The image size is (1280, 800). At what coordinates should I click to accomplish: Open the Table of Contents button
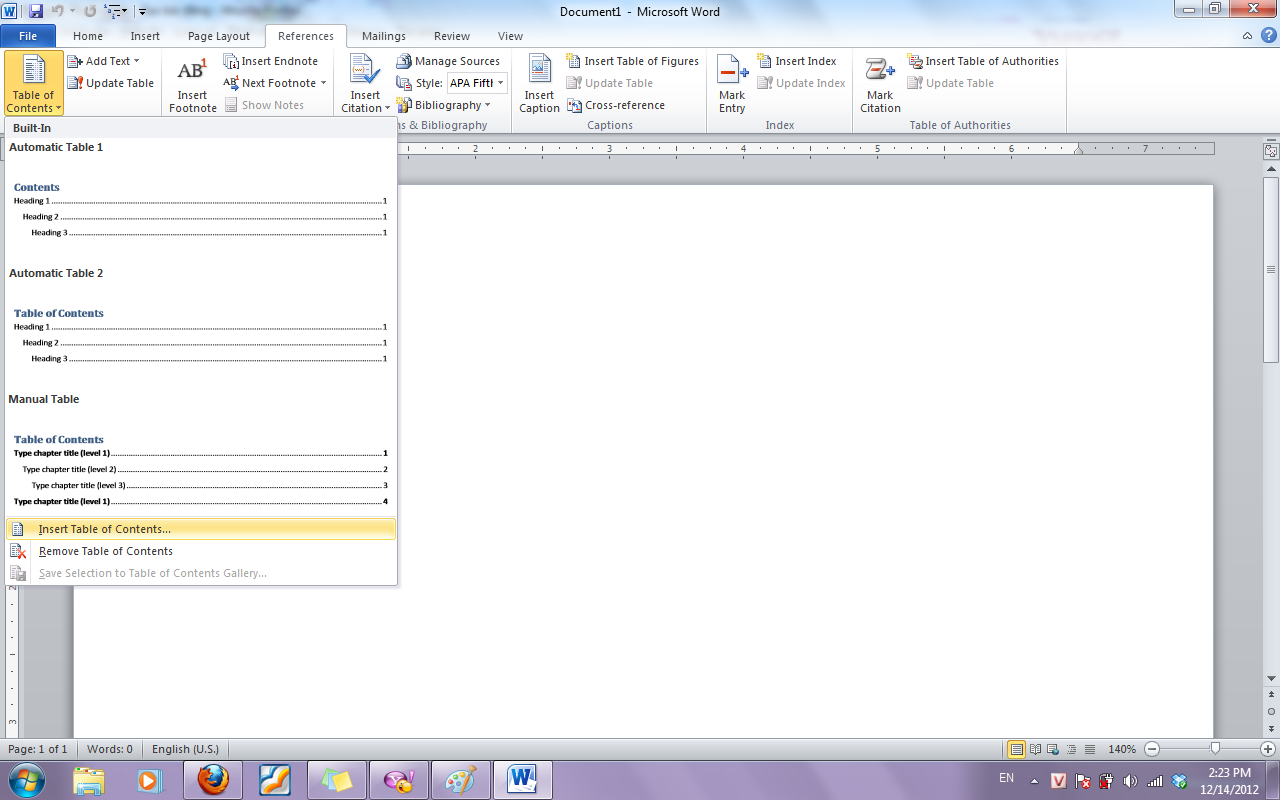34,83
